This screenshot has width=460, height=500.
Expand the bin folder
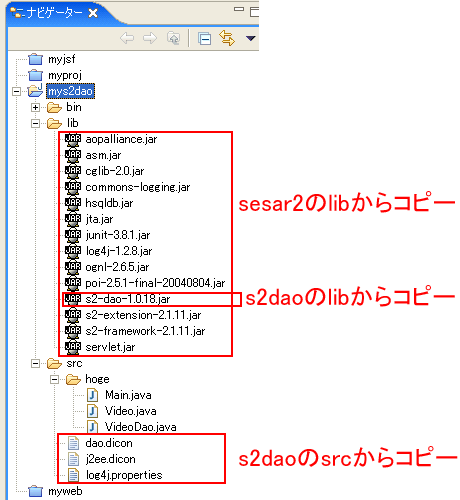tap(35, 107)
